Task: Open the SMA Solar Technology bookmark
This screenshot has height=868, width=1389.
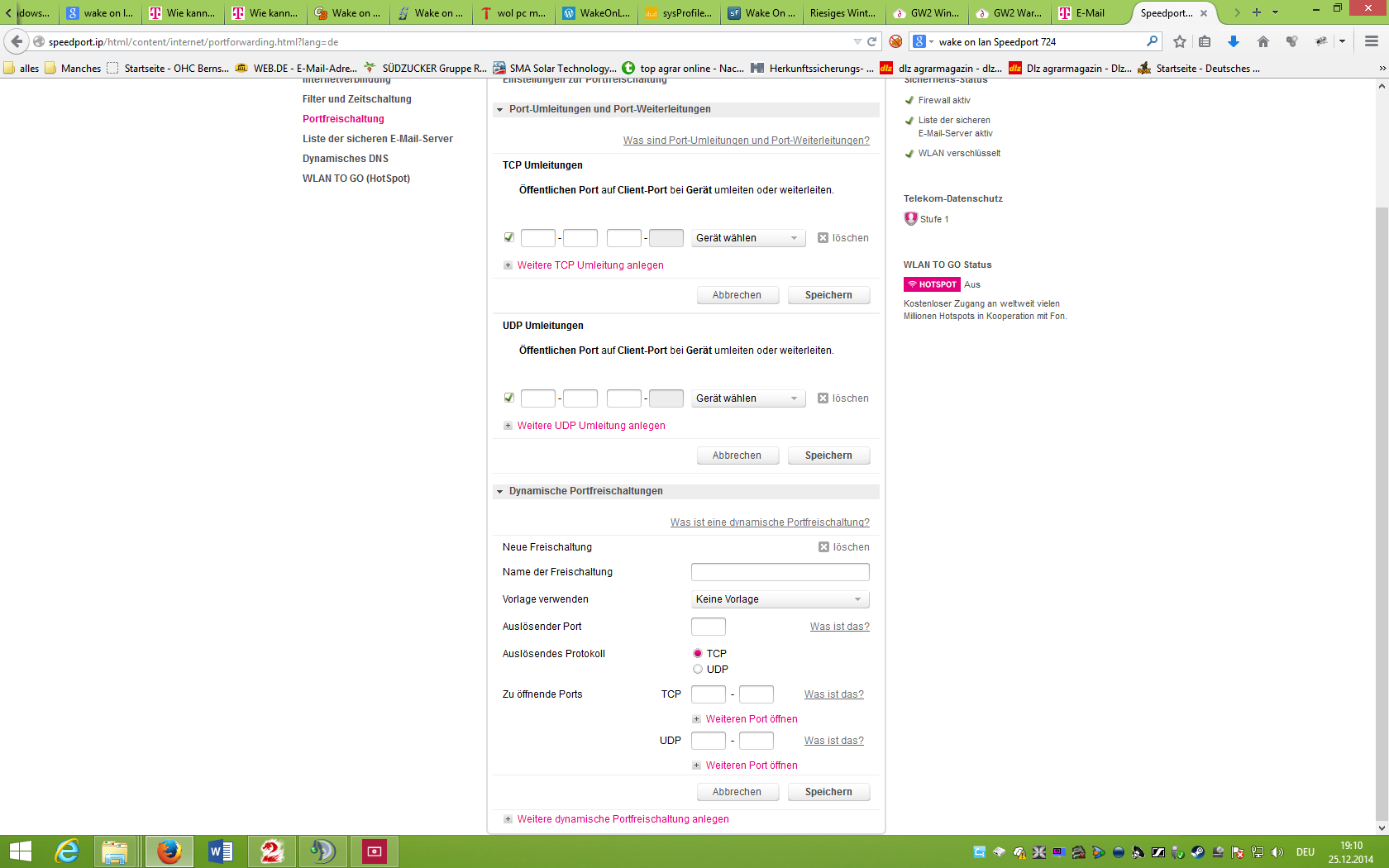Action: click(x=555, y=69)
